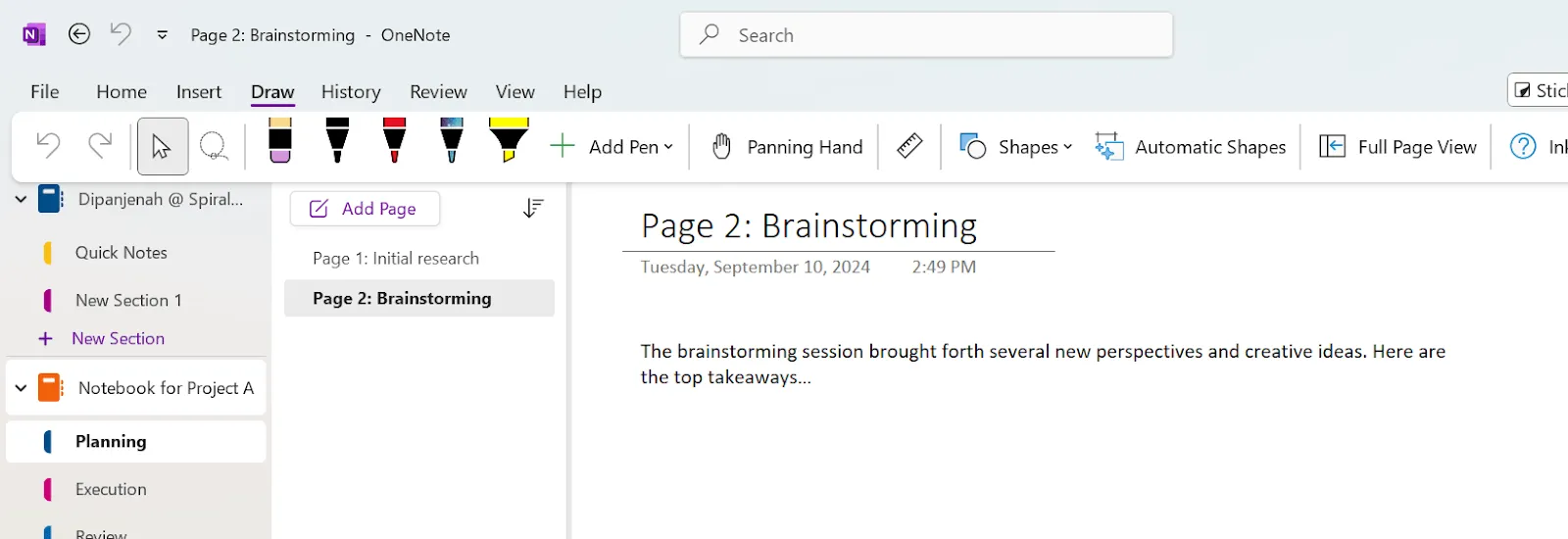
Task: Select the Eraser tool
Action: [x=280, y=140]
